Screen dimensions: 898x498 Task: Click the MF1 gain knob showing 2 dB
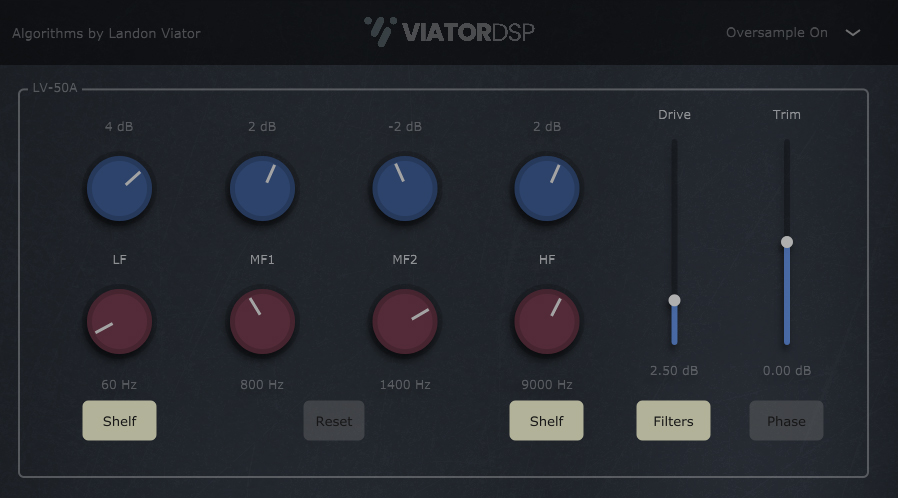click(262, 188)
